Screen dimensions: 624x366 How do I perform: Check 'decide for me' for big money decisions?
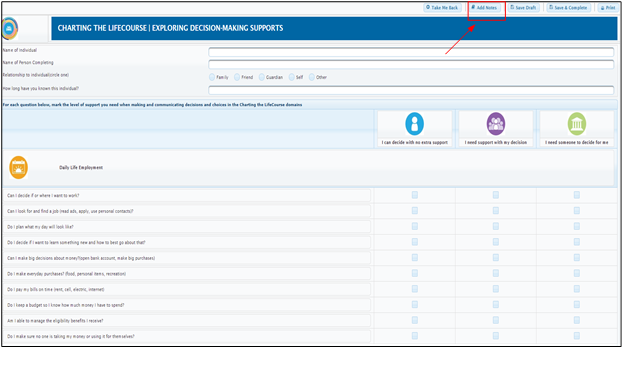click(577, 257)
